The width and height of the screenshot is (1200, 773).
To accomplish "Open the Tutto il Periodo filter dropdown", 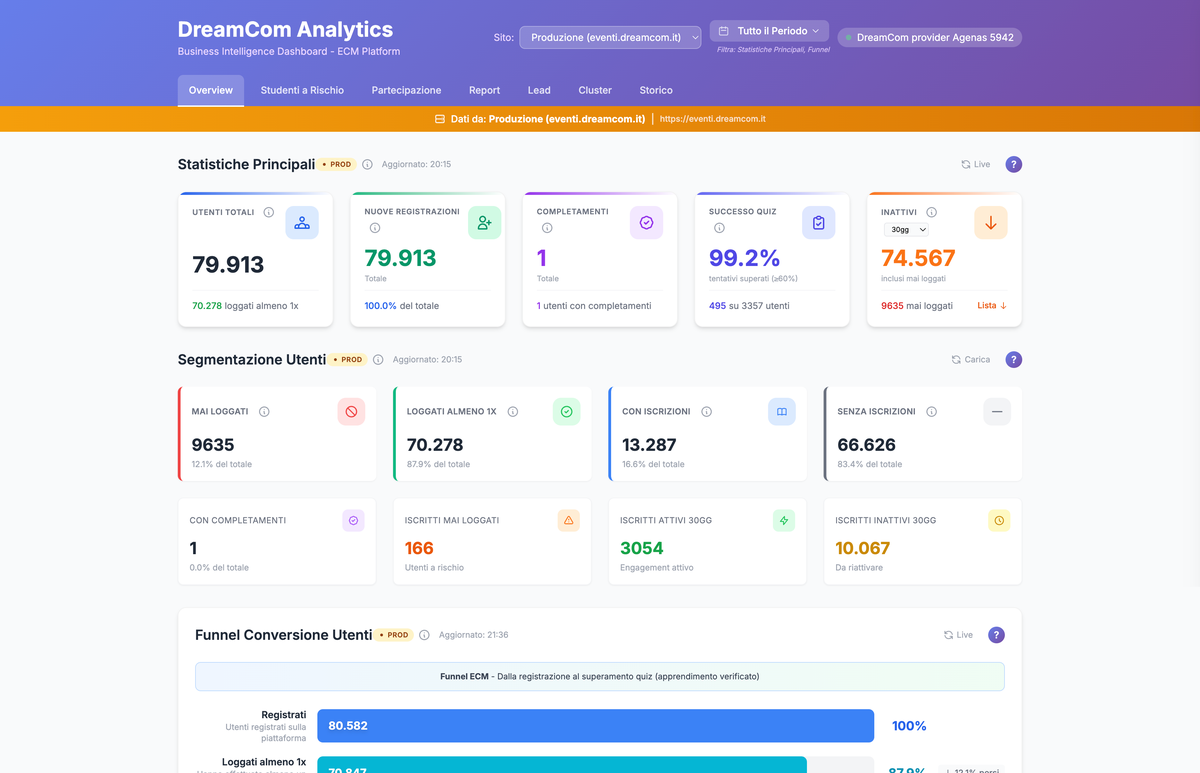I will click(x=768, y=30).
